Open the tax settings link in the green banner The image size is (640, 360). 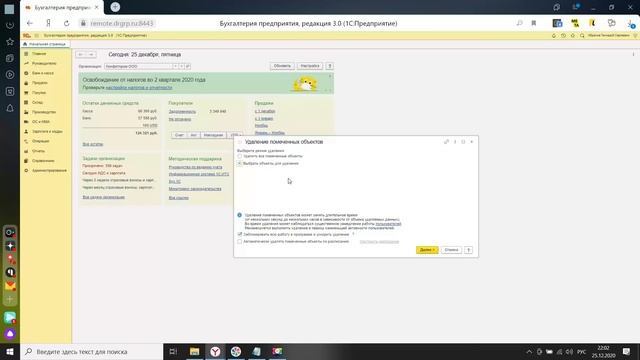(x=139, y=88)
